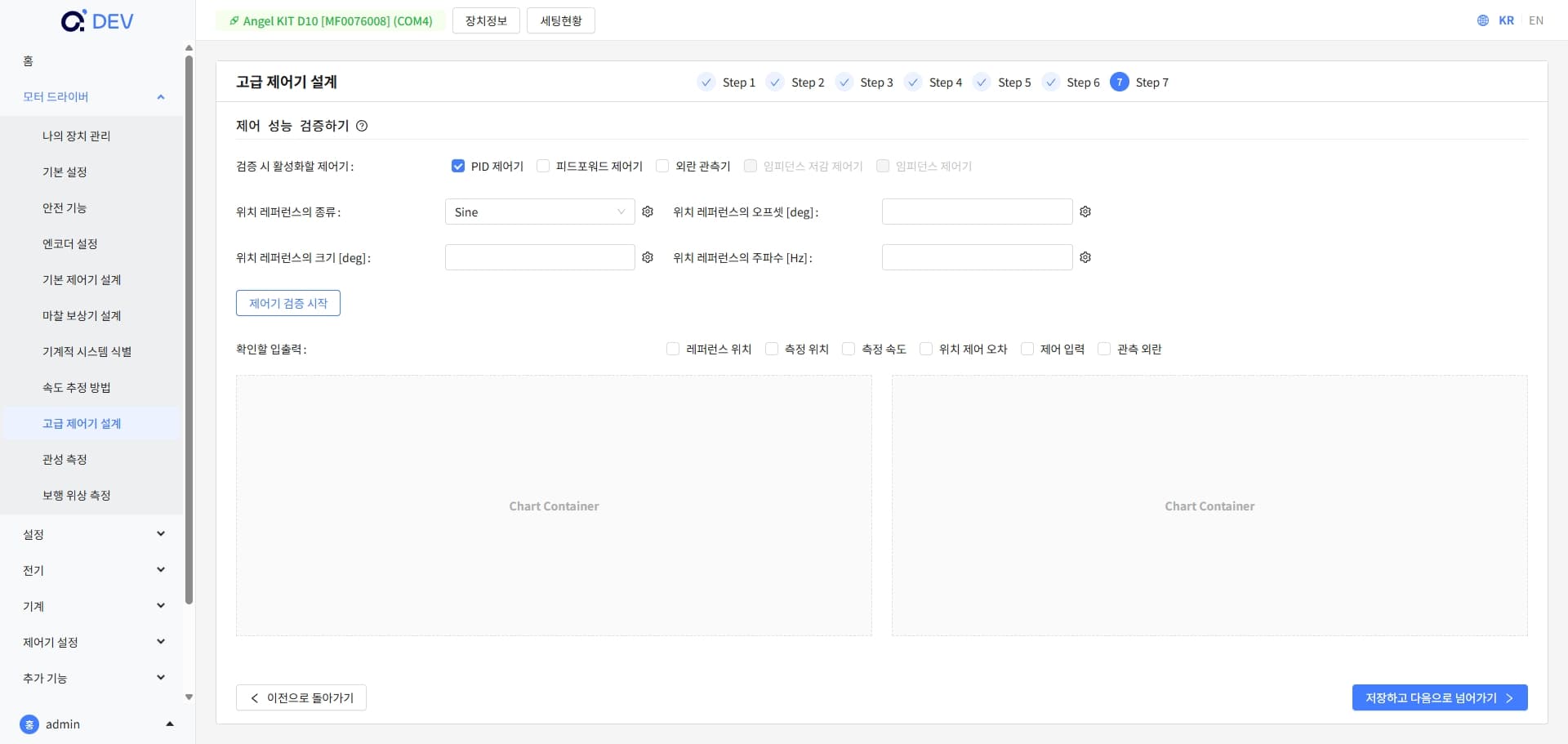Click the gear icon beside the Sine dropdown
This screenshot has height=744, width=1568.
click(x=648, y=212)
